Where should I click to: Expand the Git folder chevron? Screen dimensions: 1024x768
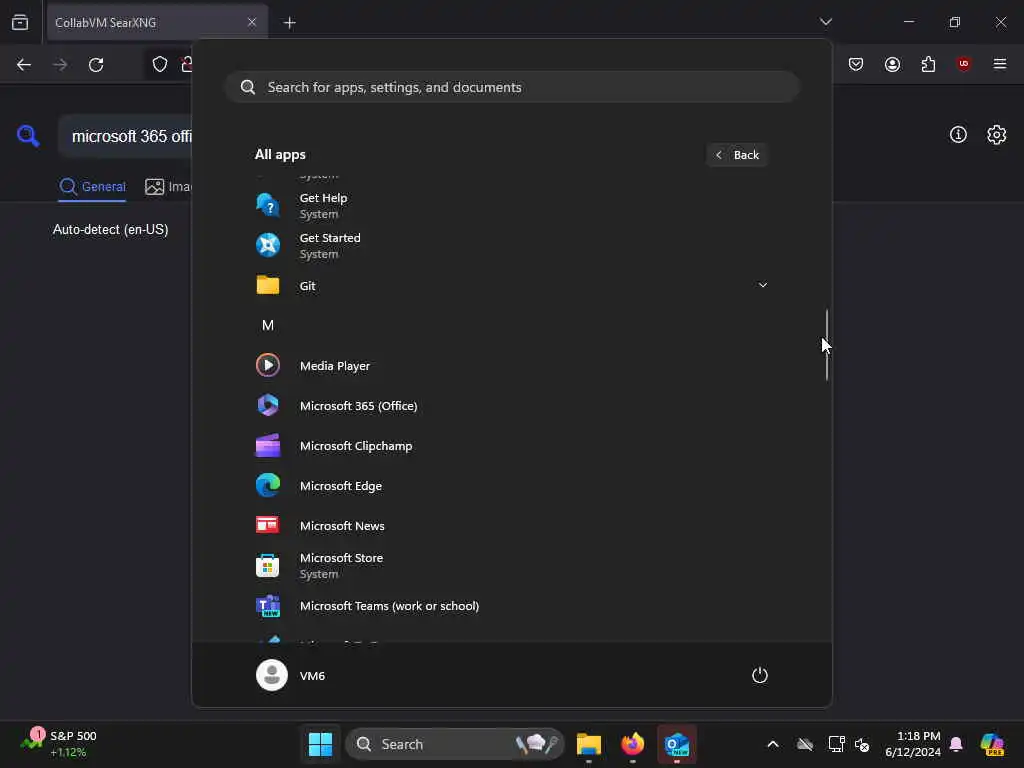pyautogui.click(x=762, y=285)
